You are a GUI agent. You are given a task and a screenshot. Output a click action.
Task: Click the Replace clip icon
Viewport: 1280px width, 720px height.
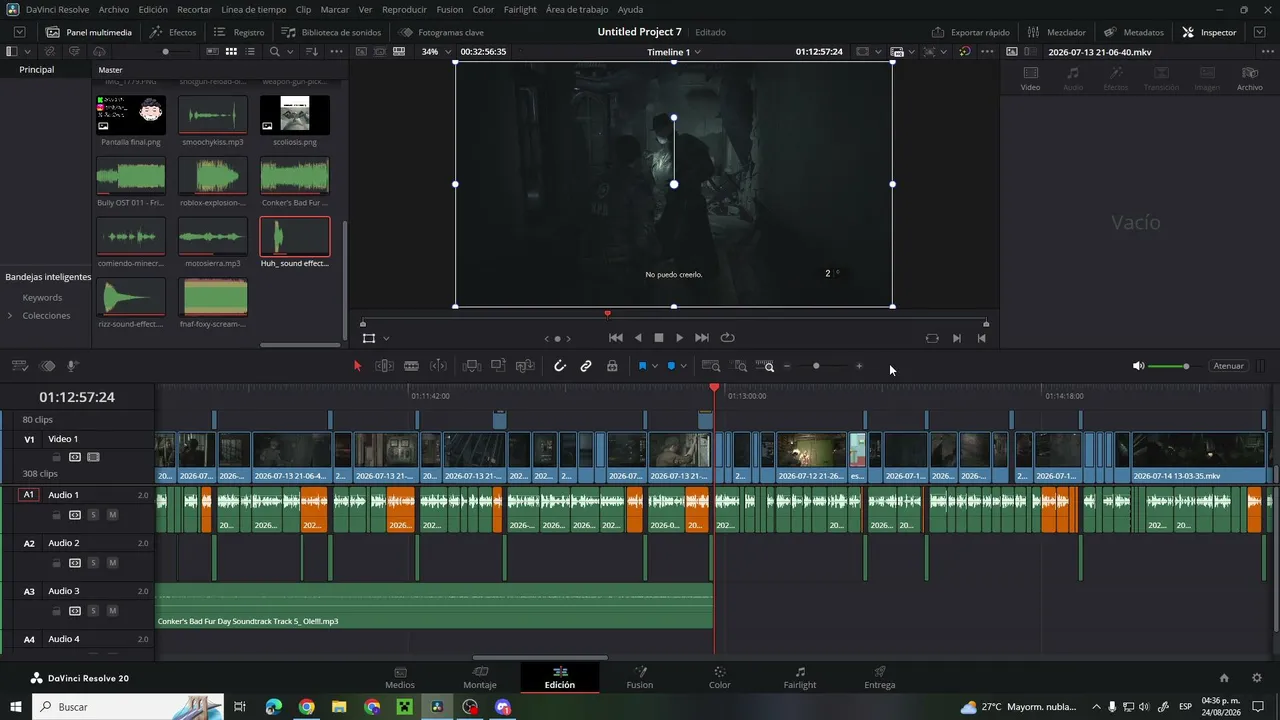click(525, 366)
